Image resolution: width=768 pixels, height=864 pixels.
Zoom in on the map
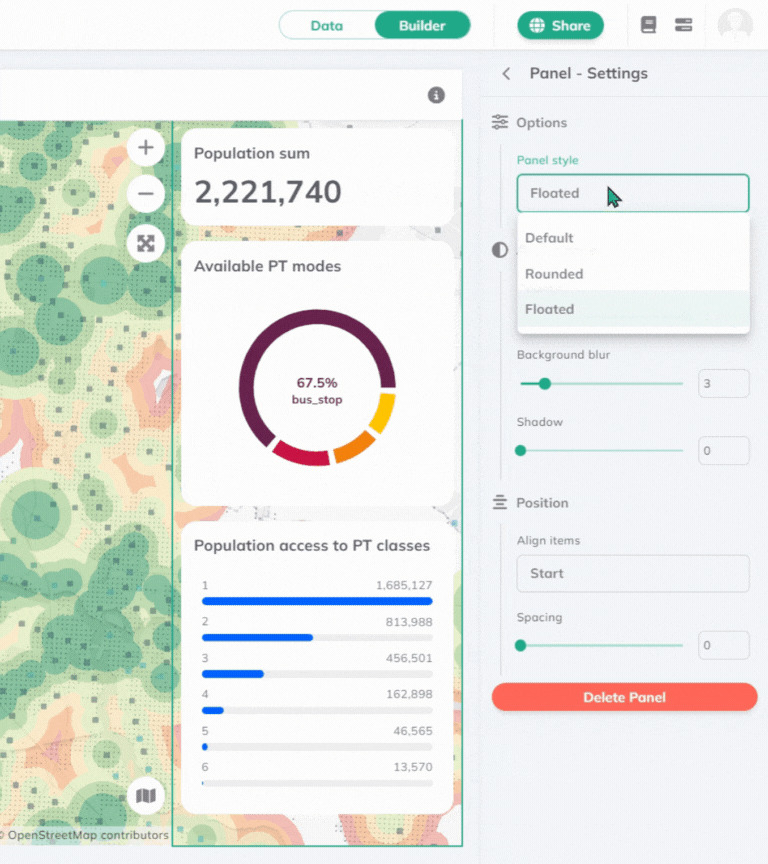tap(146, 148)
